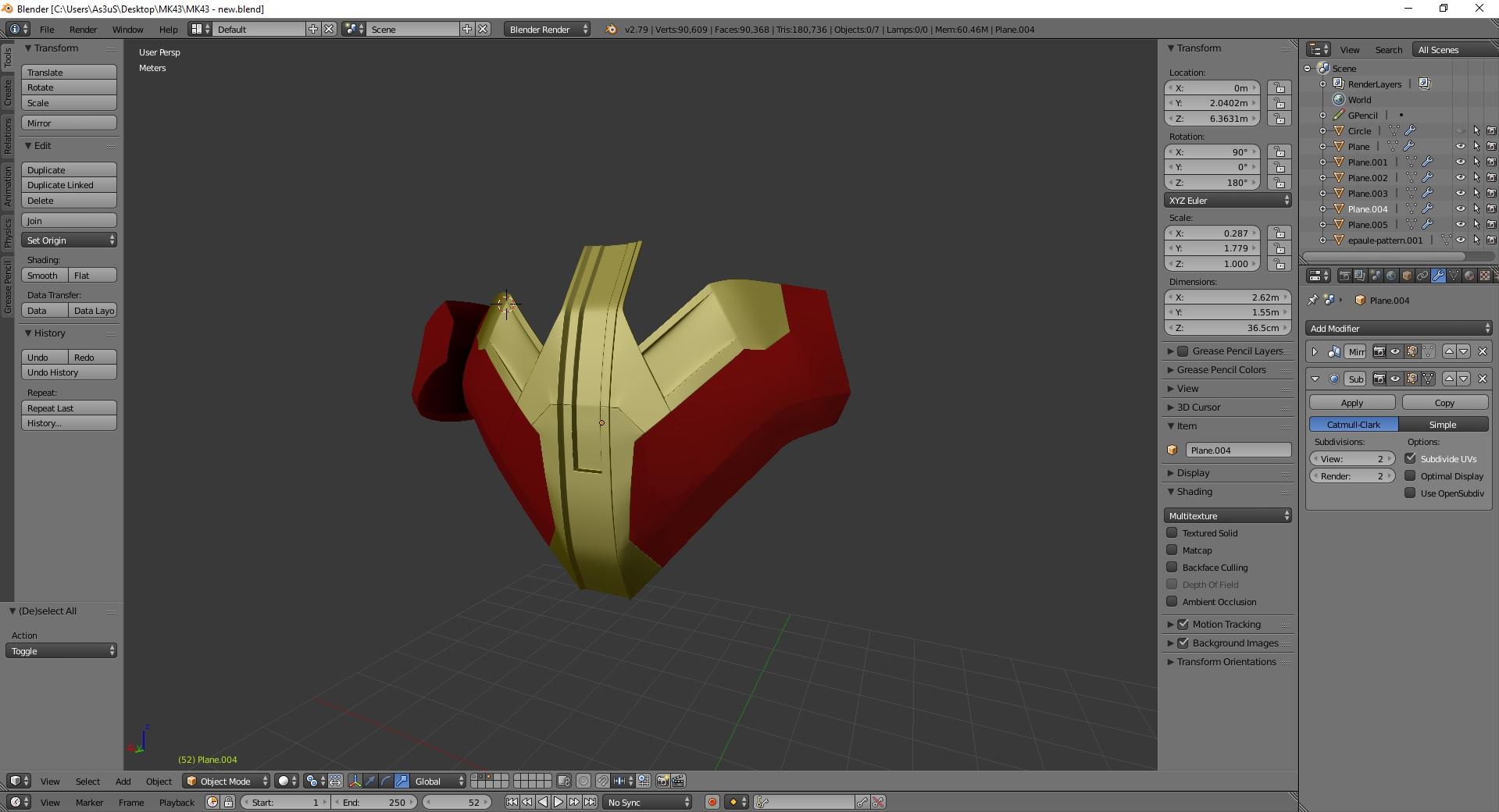Disable Subdivide UVs checkbox
This screenshot has height=812, width=1499.
coord(1410,458)
